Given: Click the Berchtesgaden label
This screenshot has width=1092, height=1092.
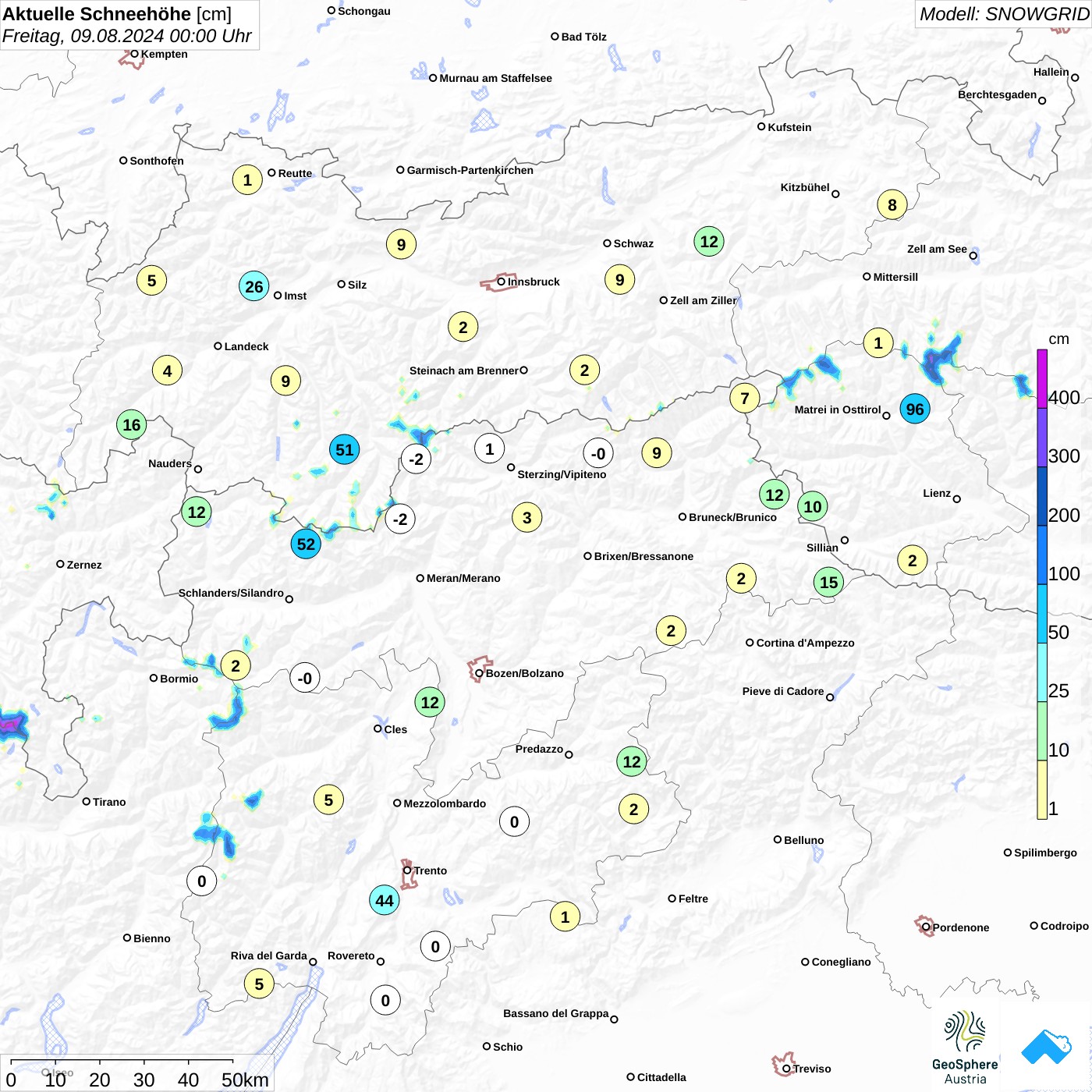Looking at the screenshot, I should (998, 94).
